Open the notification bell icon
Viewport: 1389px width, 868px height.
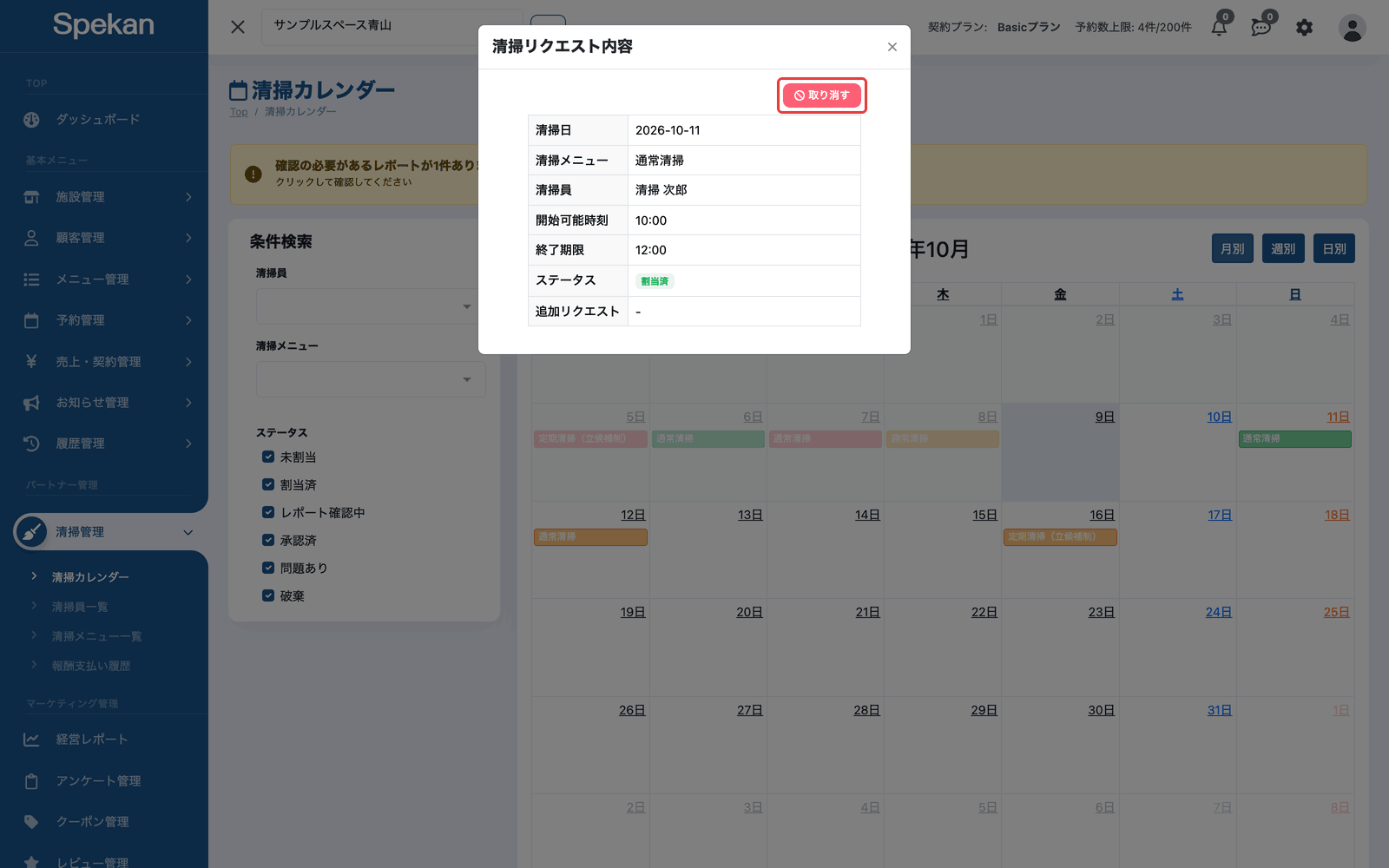click(x=1219, y=27)
